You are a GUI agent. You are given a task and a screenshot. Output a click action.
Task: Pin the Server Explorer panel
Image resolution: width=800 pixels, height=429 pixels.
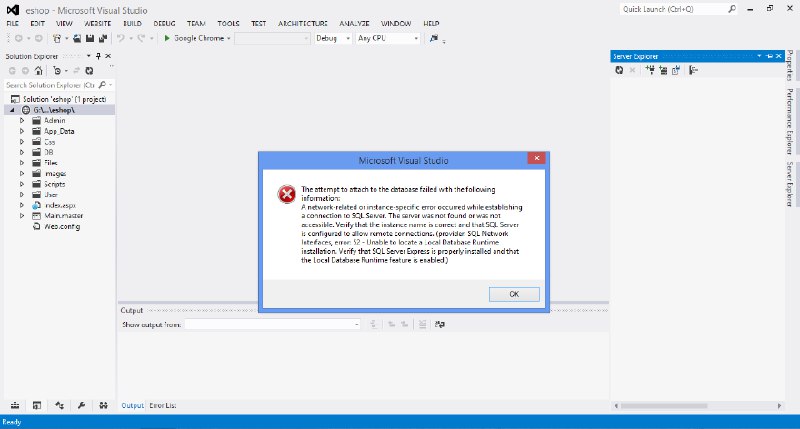click(x=769, y=56)
